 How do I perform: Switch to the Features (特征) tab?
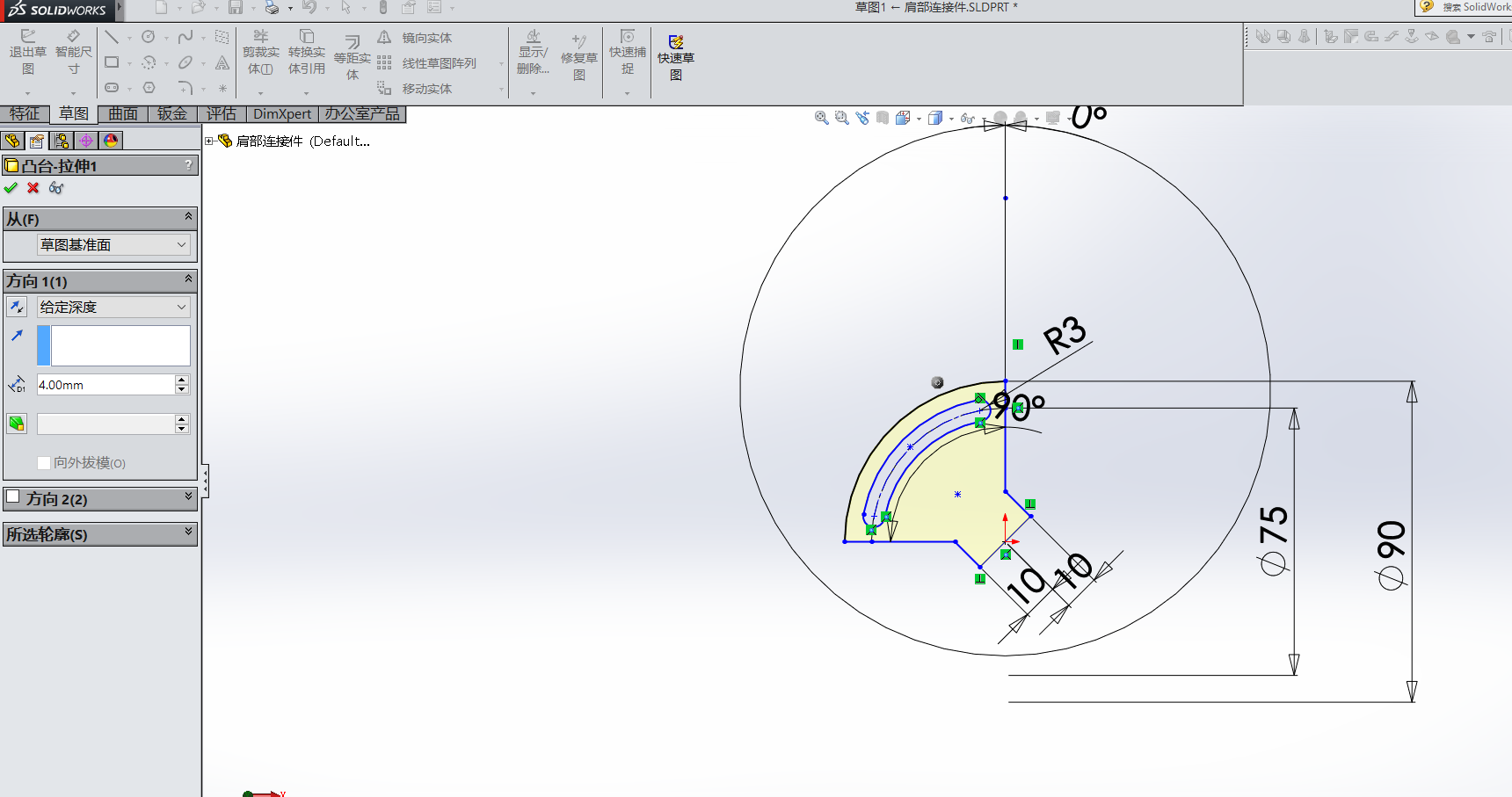coord(25,113)
